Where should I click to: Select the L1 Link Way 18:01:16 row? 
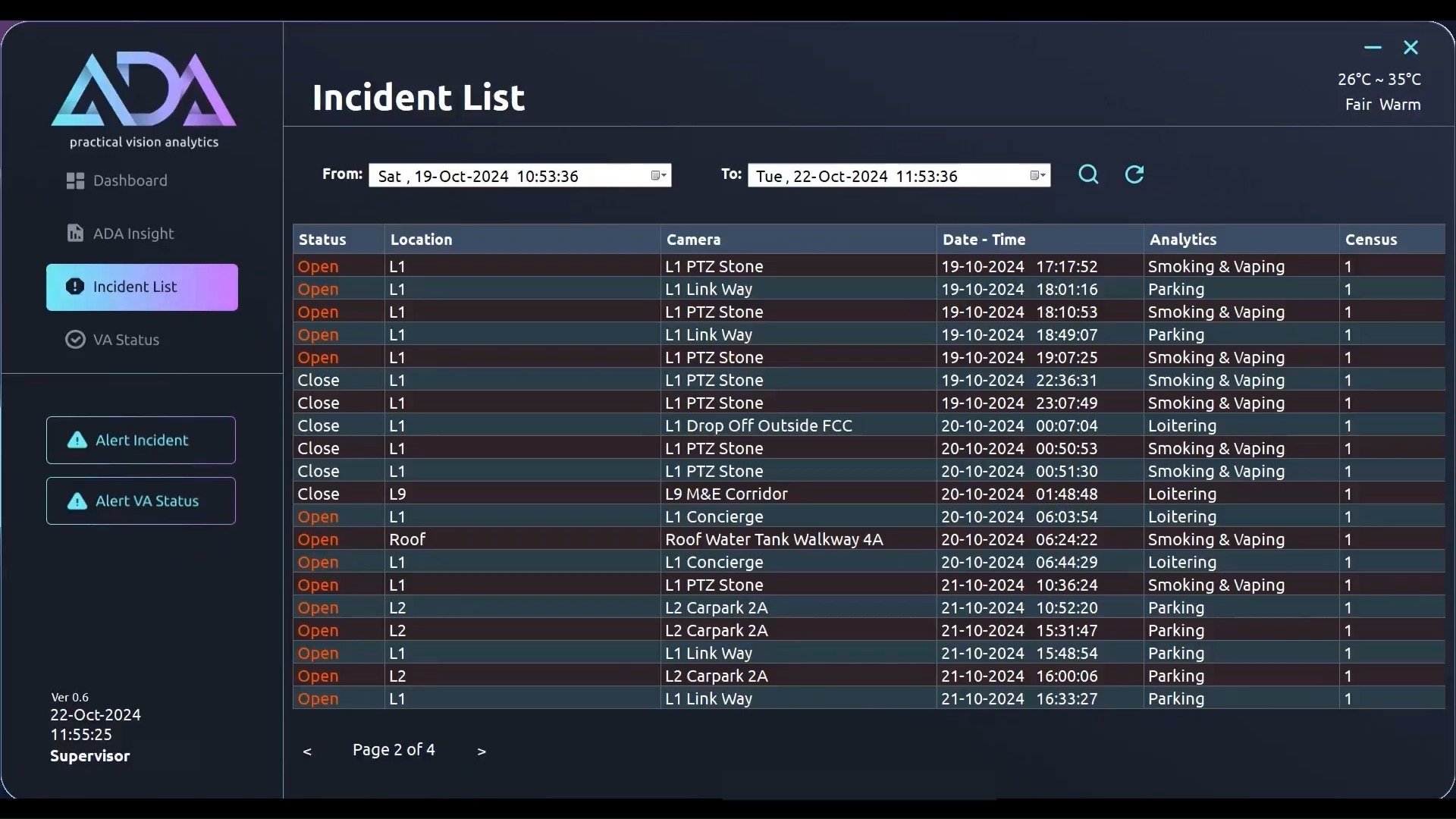point(869,289)
